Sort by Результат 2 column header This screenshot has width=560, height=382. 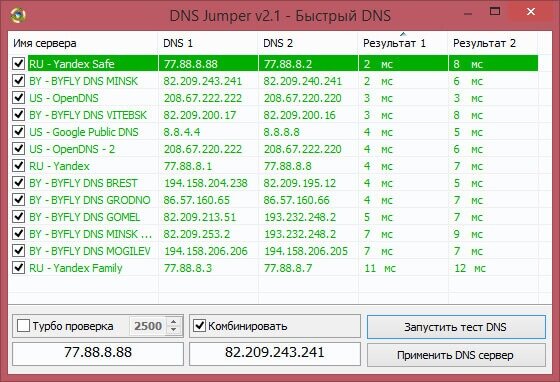coord(493,43)
